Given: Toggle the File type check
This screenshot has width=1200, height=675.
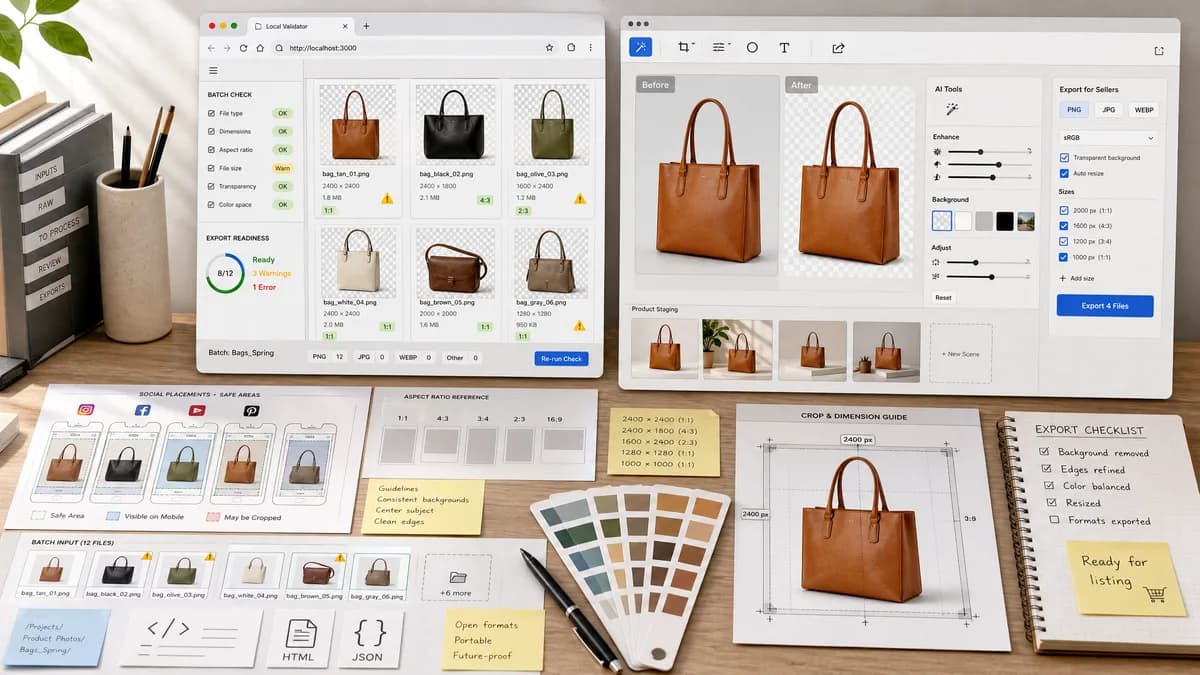Looking at the screenshot, I should point(211,114).
